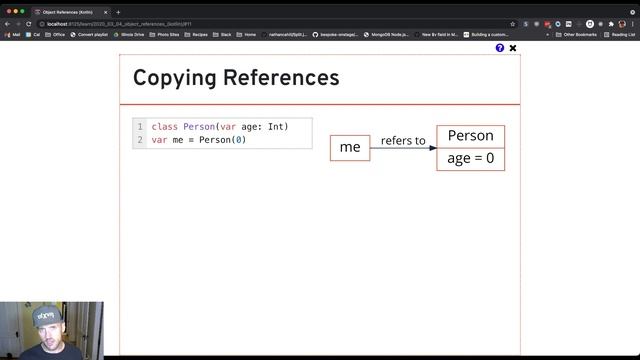Screen dimensions: 640x360
Task: Click the presenter webcam video thumbnail
Action: tap(52, 331)
